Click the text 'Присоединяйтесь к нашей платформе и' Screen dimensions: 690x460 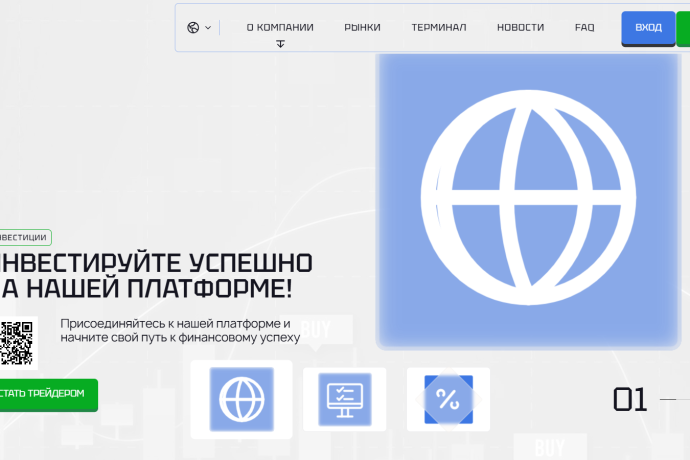[x=175, y=324]
